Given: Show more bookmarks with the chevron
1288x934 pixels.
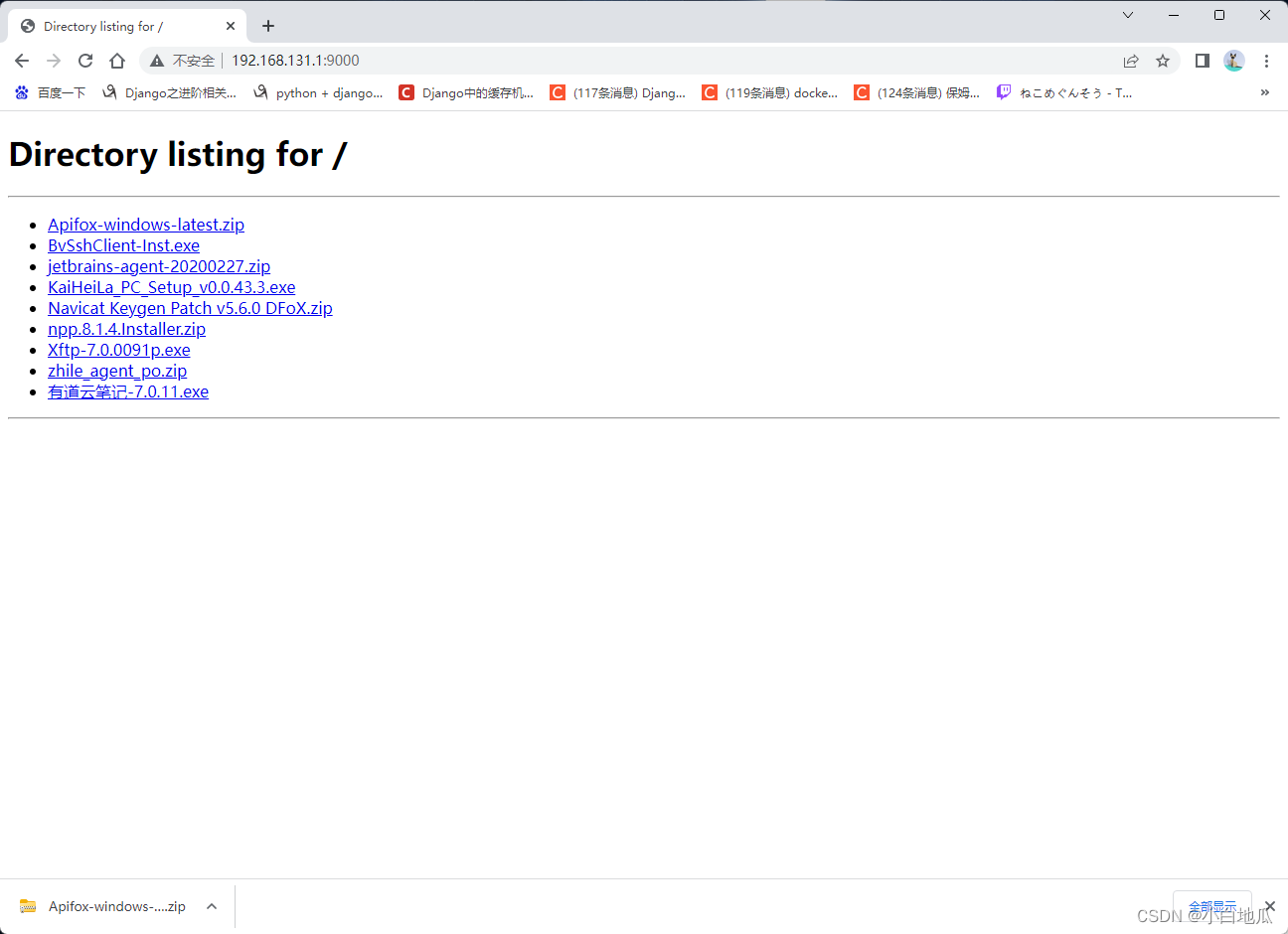Looking at the screenshot, I should pos(1265,92).
